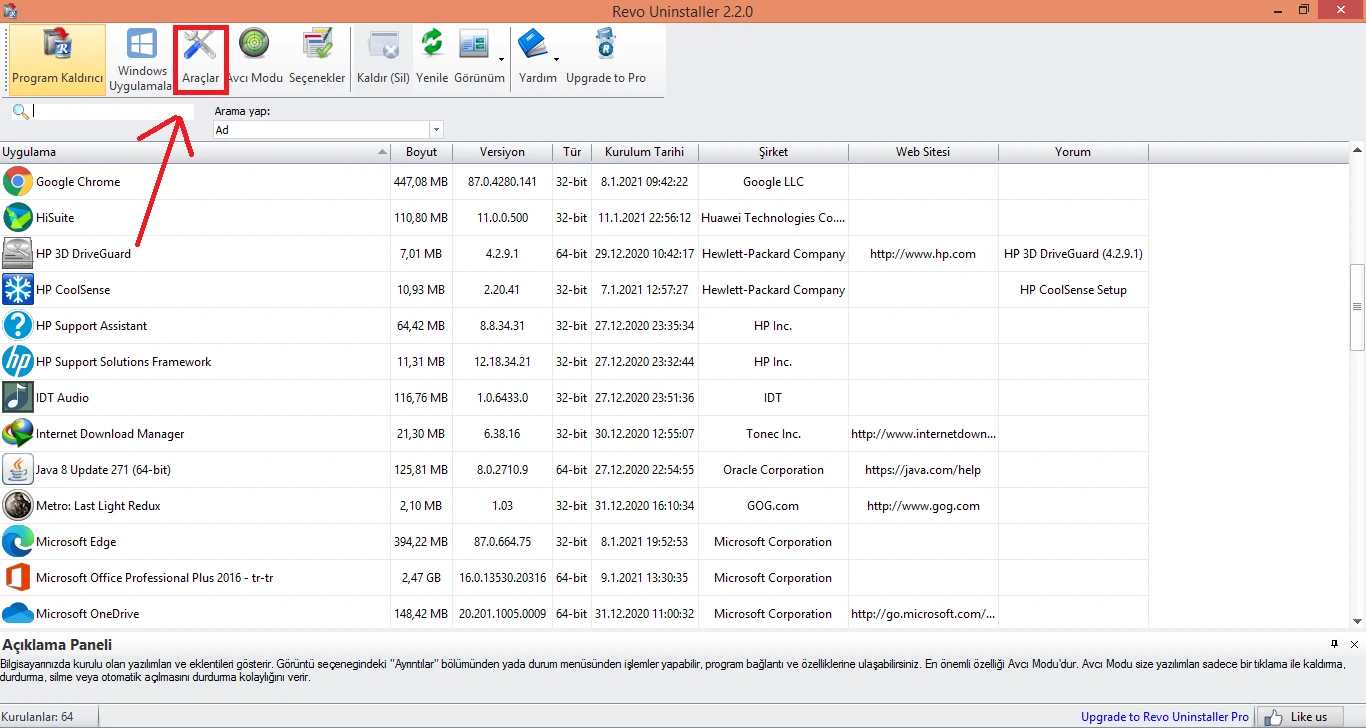Open the Program Kaldırıcı uninstaller view
Image resolution: width=1366 pixels, height=728 pixels.
coord(57,60)
